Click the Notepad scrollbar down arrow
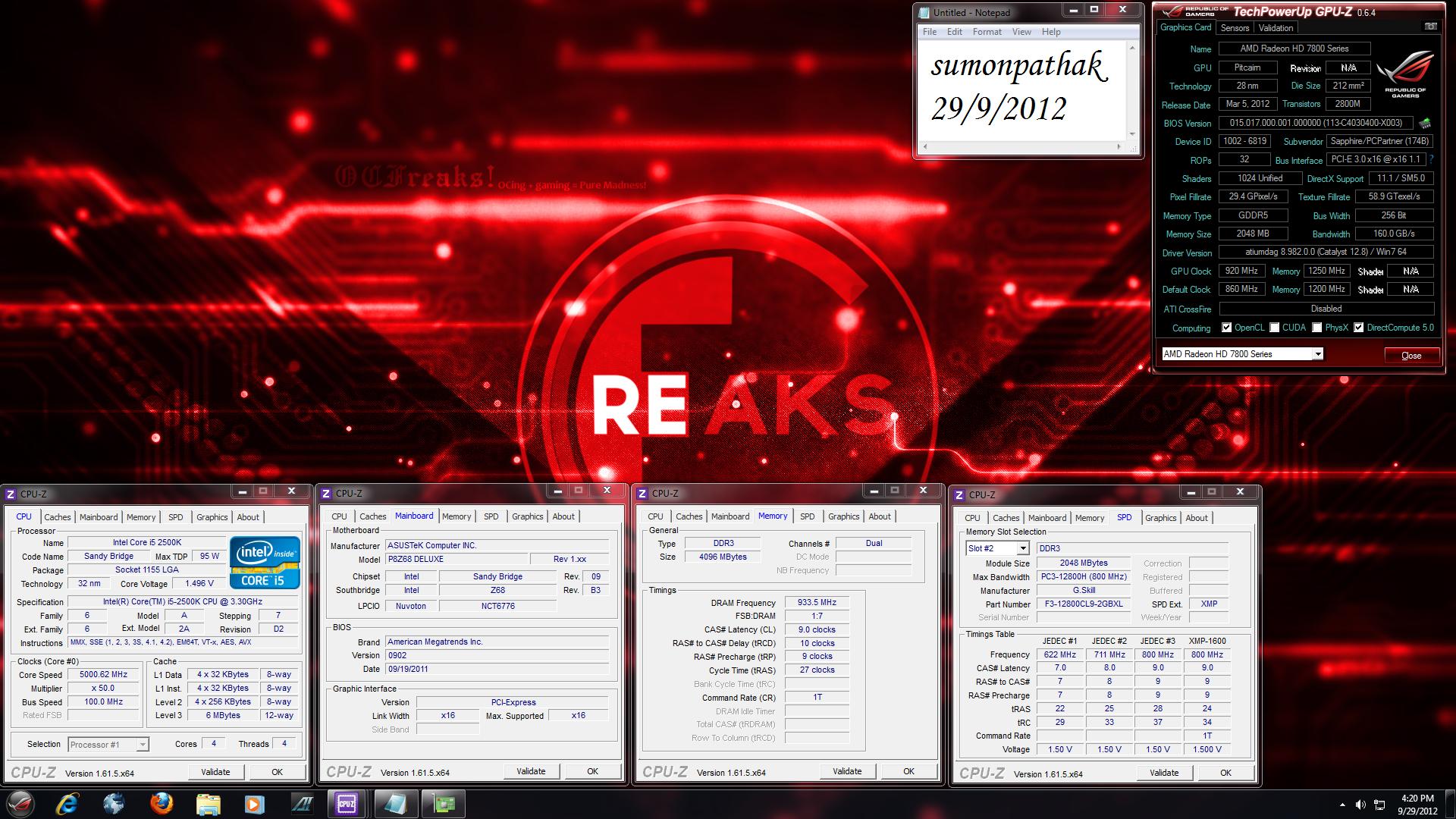 1132,133
